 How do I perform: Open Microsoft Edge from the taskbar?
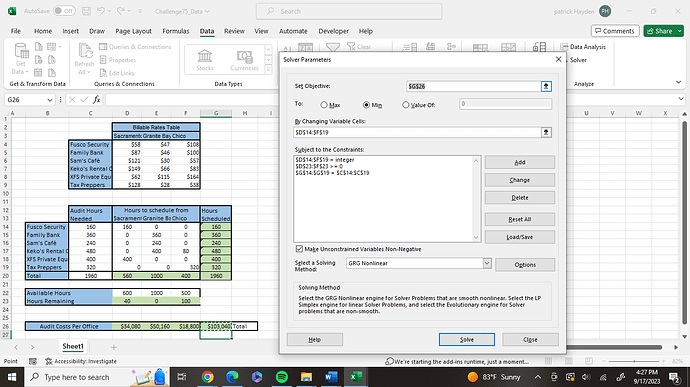232,377
